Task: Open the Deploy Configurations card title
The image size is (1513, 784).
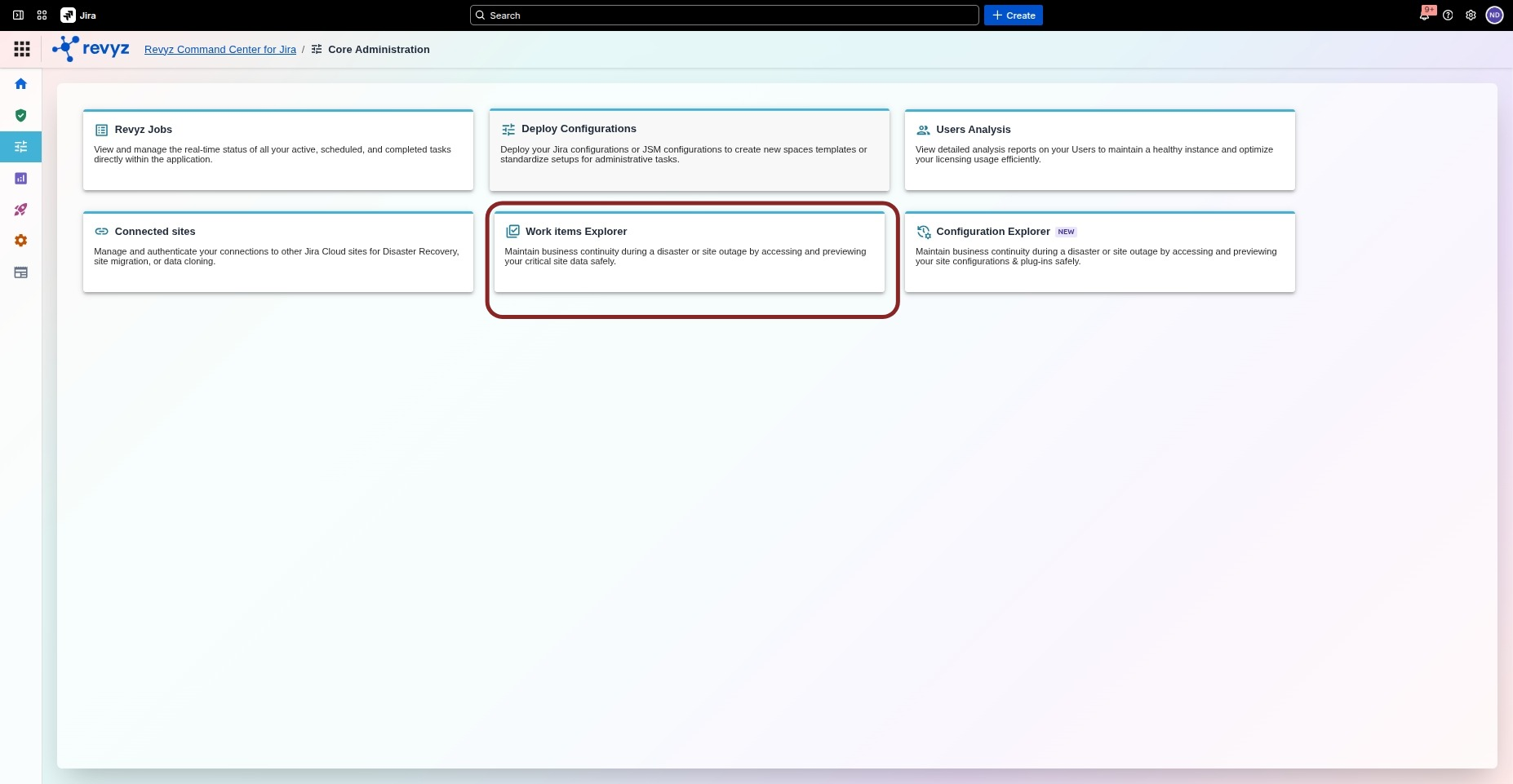Action: [x=579, y=129]
